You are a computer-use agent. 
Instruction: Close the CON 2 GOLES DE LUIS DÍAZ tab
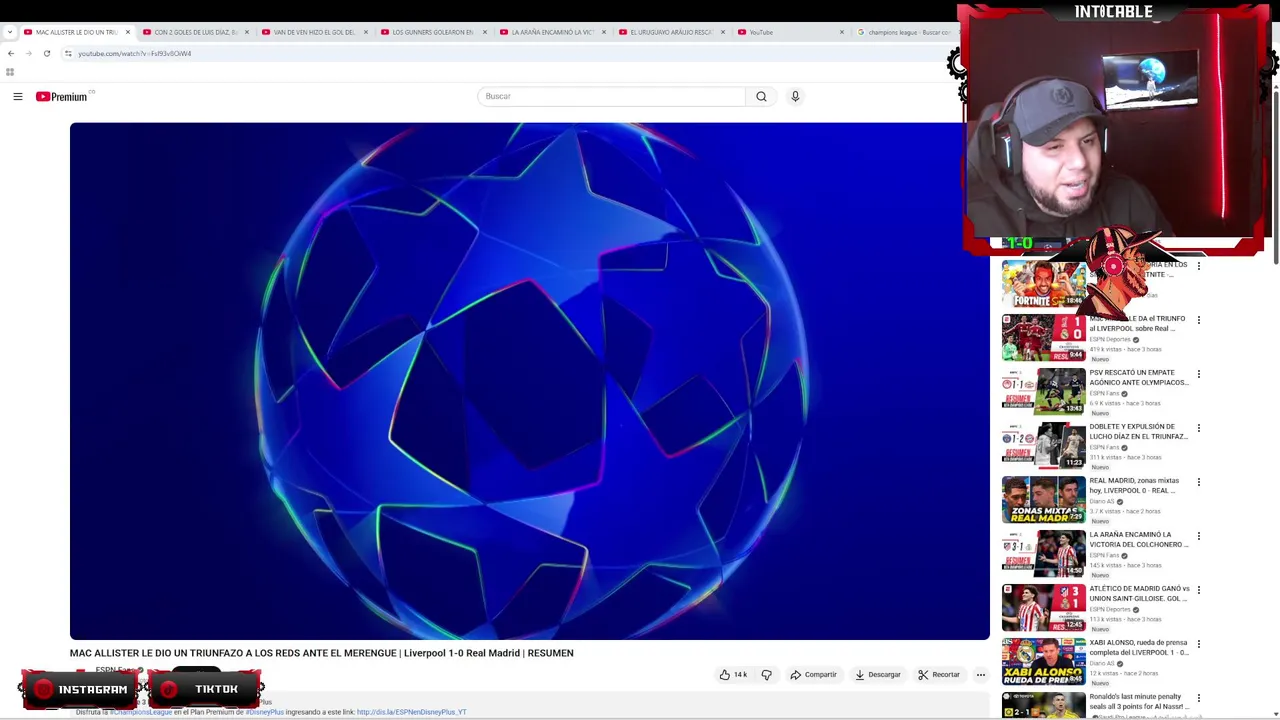pos(248,32)
